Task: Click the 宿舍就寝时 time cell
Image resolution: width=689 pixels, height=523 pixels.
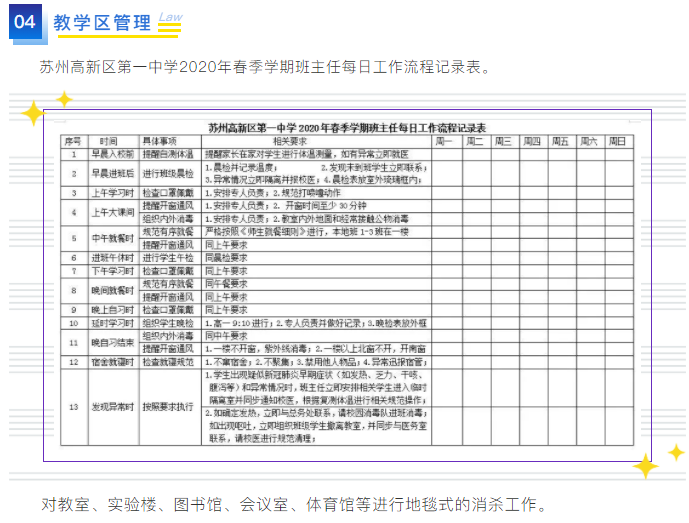Action: [113, 362]
